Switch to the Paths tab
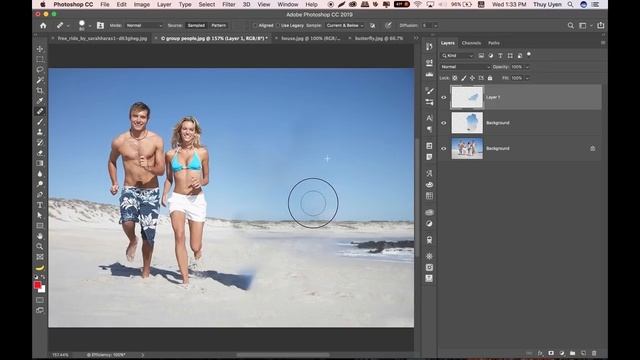The width and height of the screenshot is (640, 360). [x=493, y=43]
